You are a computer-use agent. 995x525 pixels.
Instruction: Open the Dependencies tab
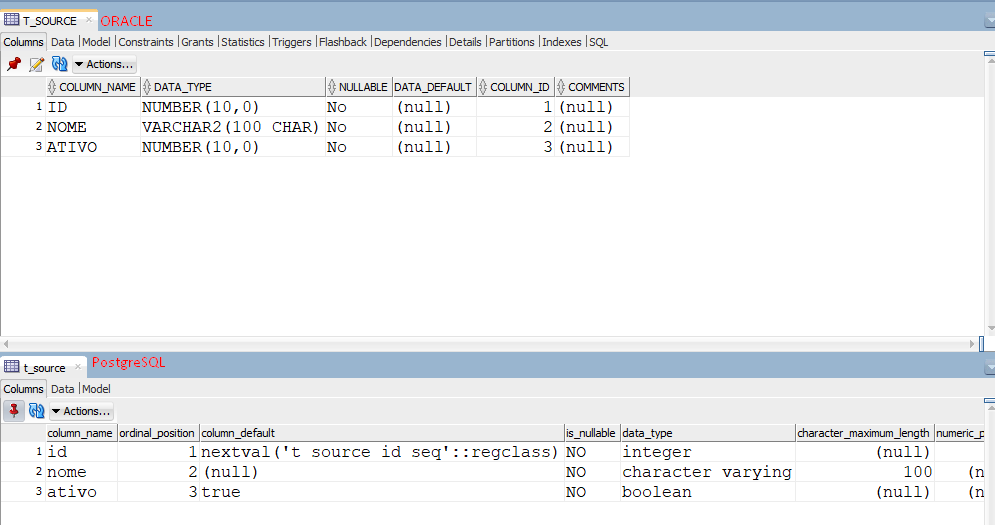click(x=407, y=42)
